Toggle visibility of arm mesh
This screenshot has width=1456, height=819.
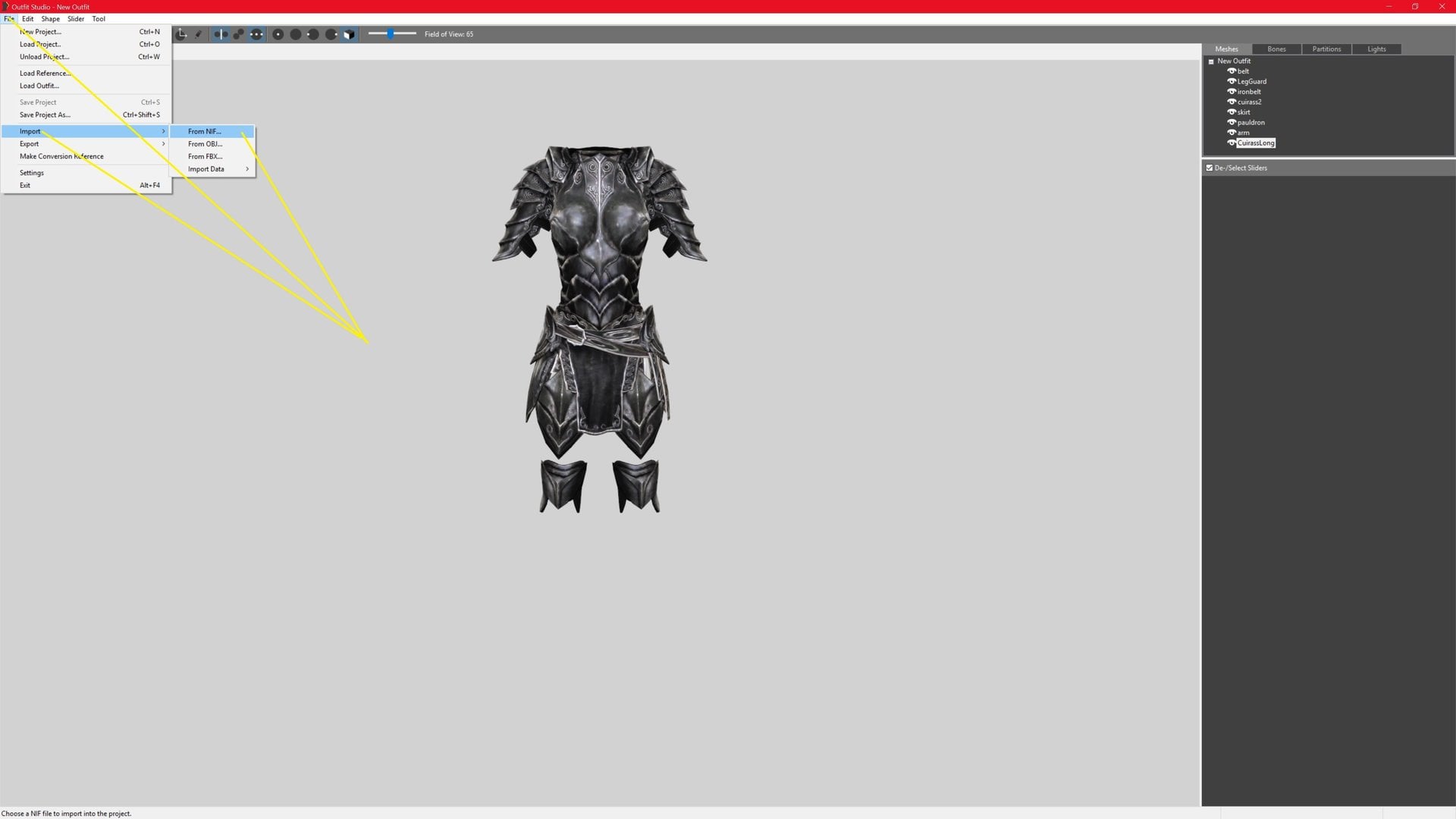1232,133
